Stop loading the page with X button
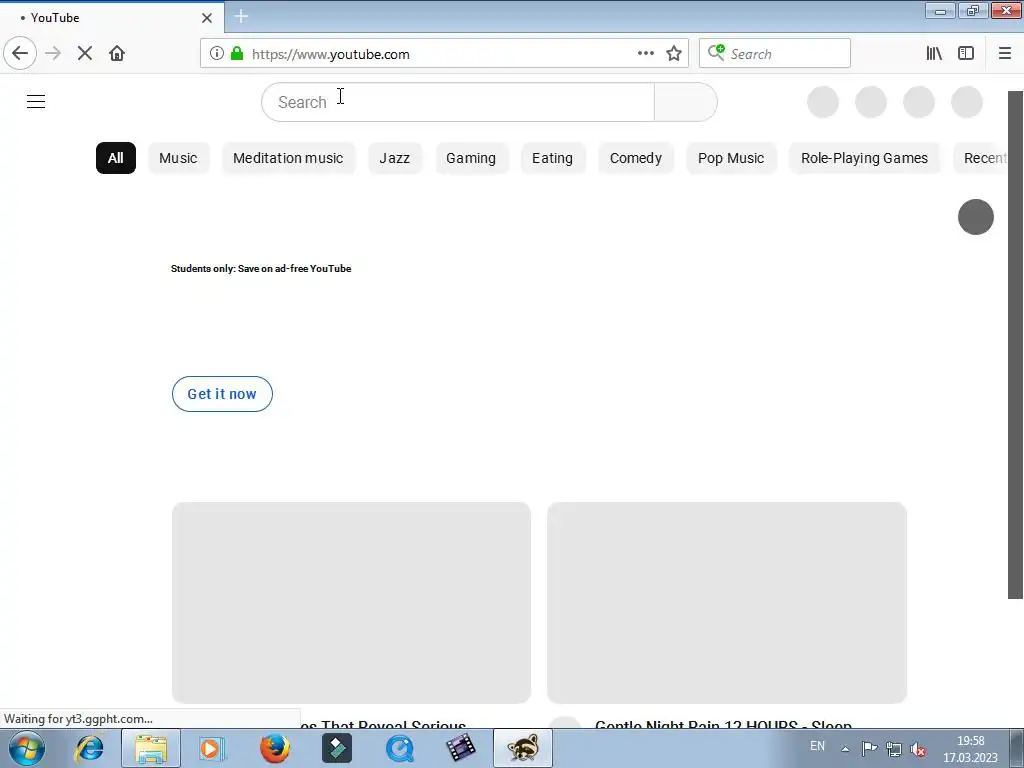This screenshot has height=768, width=1024. tap(85, 54)
